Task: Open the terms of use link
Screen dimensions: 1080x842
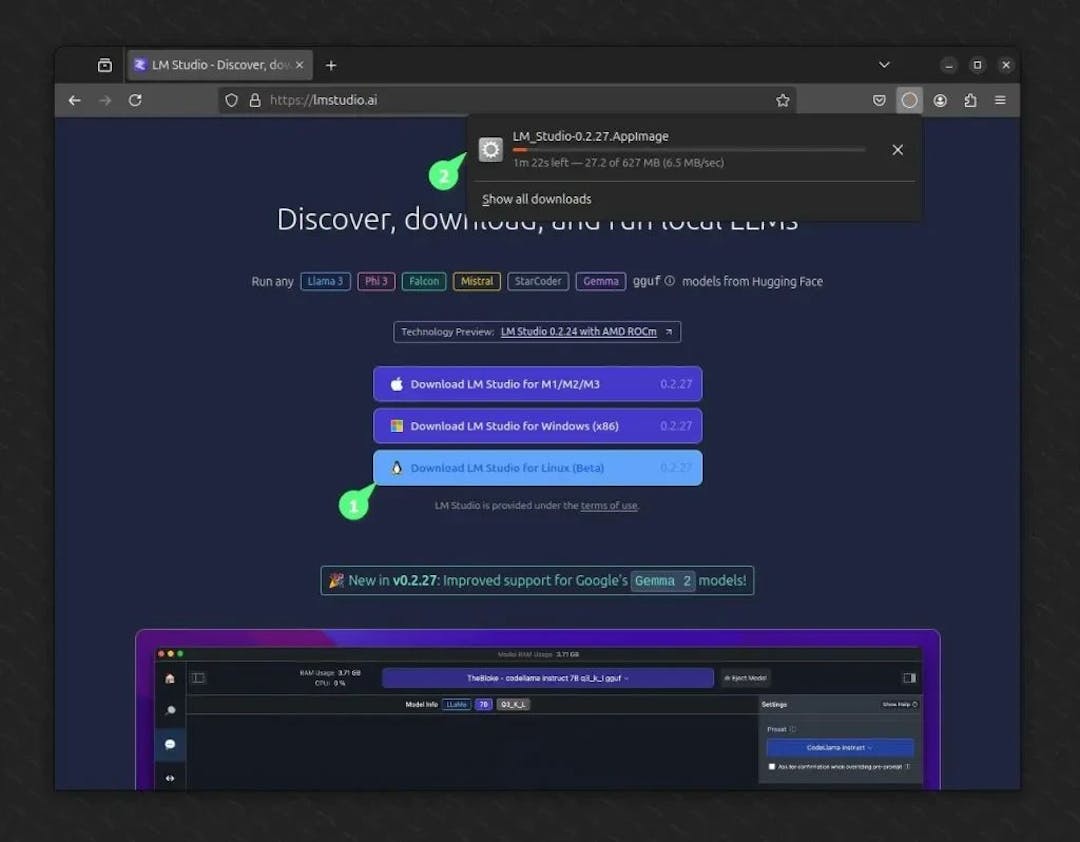Action: (x=608, y=506)
